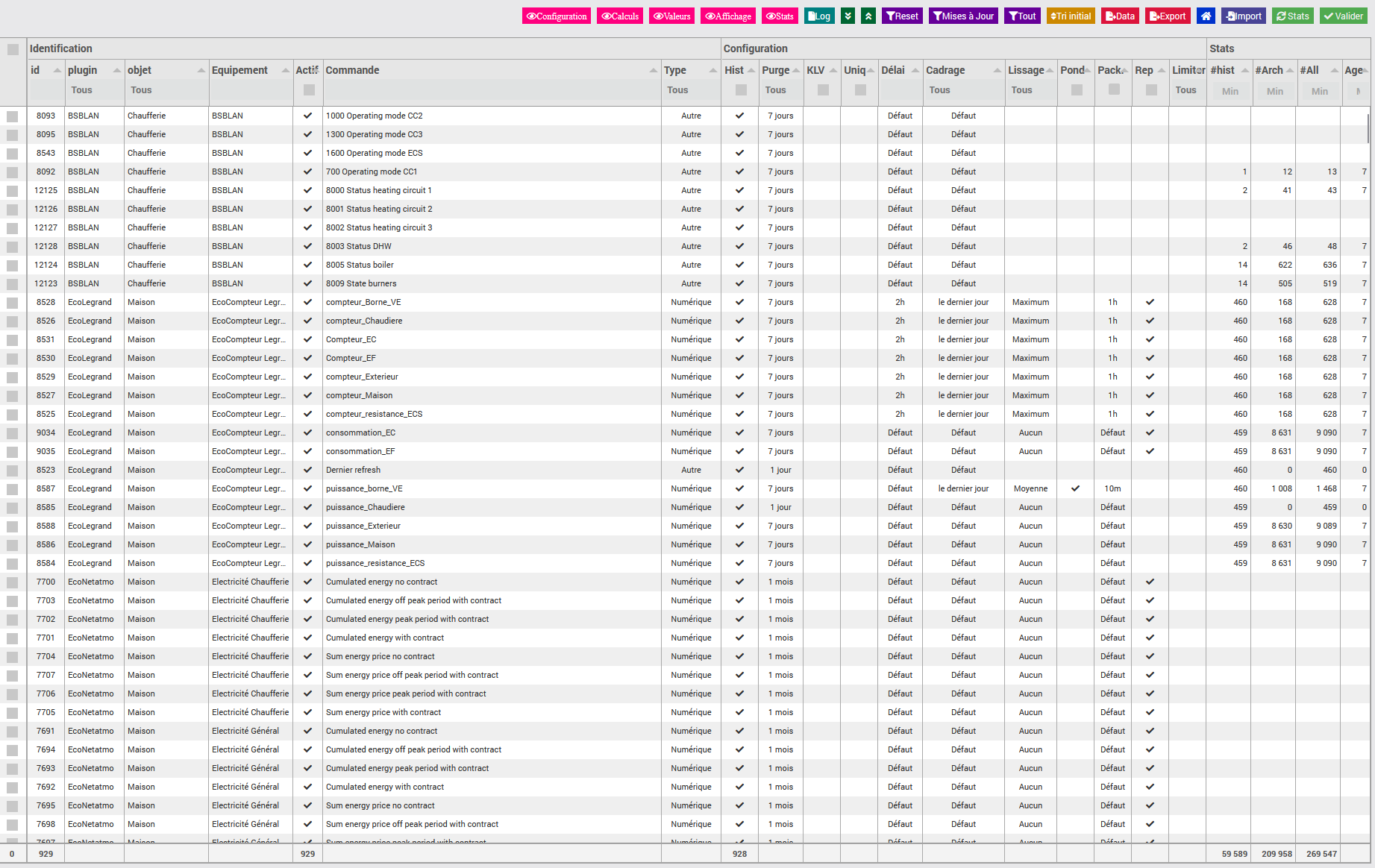Sort by id column arrow
1375x868 pixels.
(57, 70)
